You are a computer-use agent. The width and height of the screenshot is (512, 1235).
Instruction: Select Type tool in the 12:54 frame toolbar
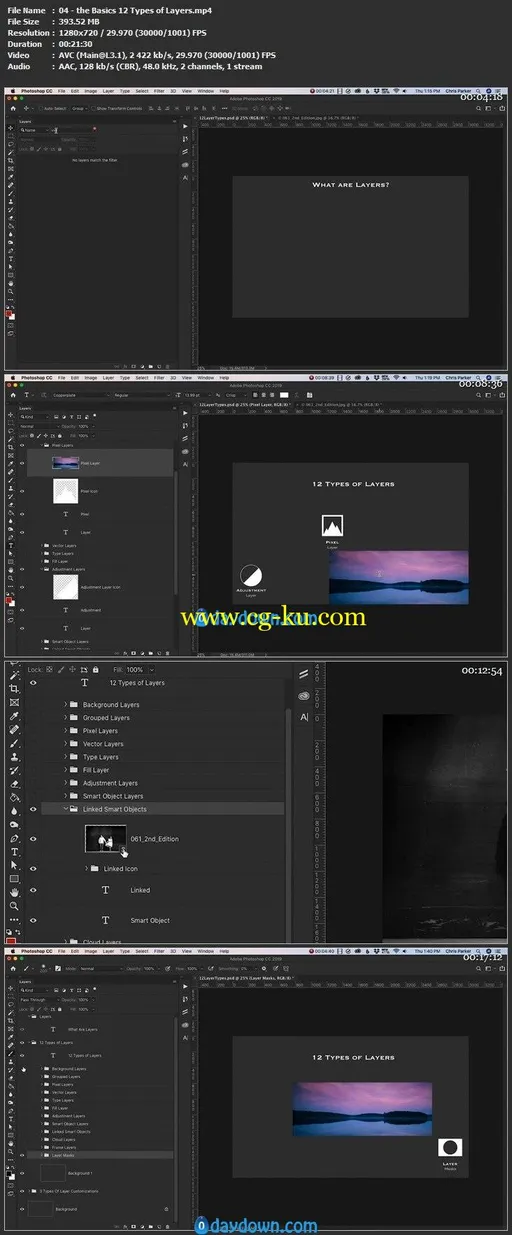pyautogui.click(x=14, y=852)
